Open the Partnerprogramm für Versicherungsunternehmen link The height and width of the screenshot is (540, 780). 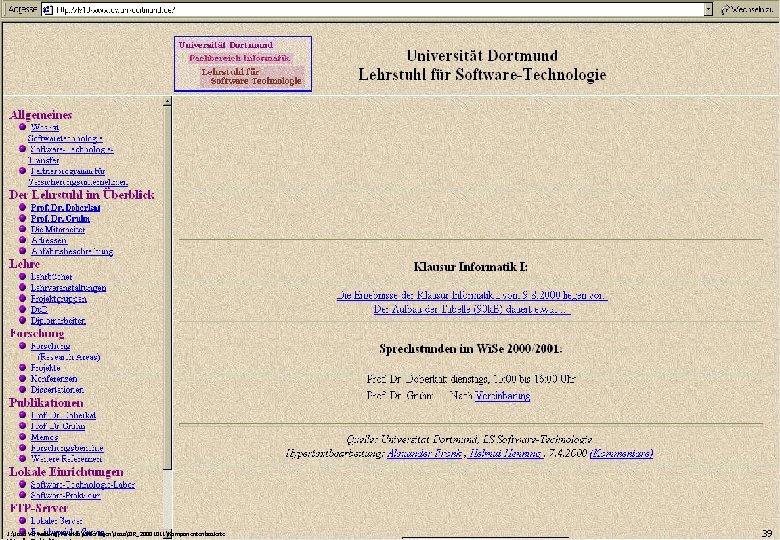[x=78, y=177]
